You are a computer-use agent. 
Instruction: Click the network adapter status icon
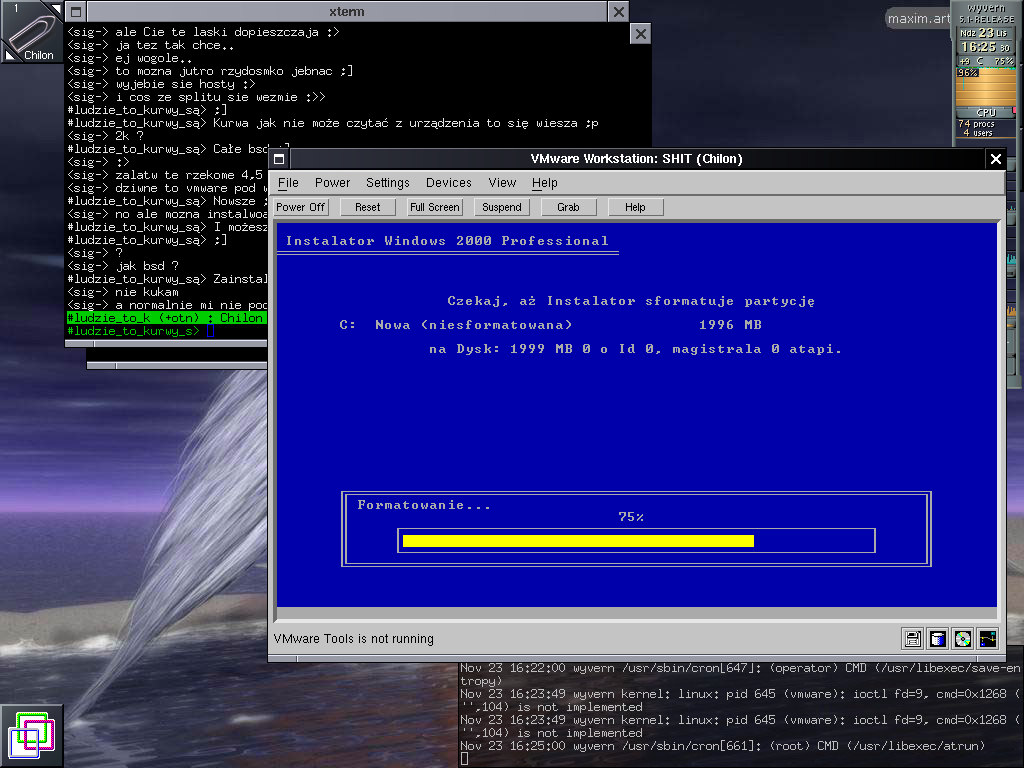click(987, 638)
